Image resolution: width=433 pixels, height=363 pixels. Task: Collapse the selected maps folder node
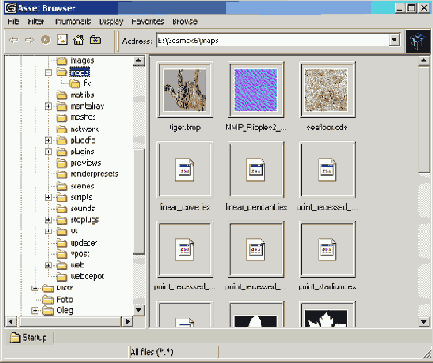pos(48,72)
